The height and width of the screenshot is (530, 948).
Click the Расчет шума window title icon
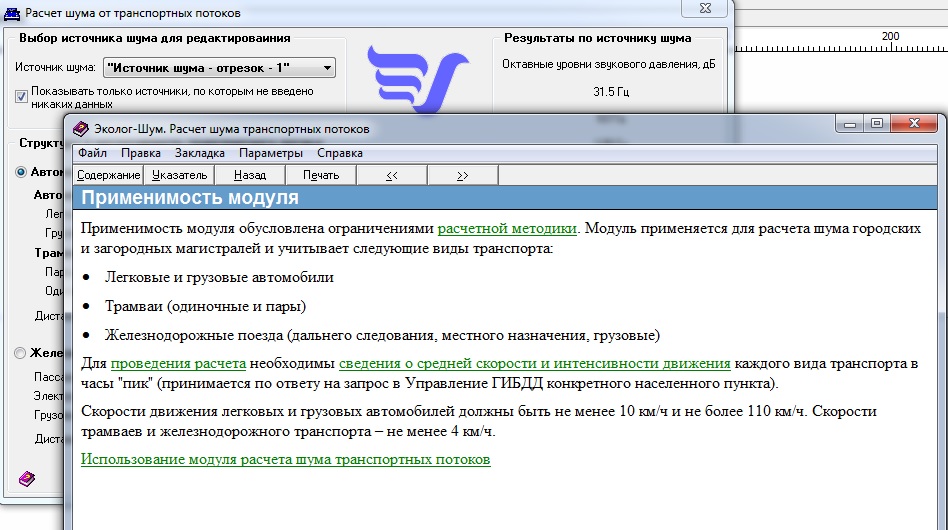(x=10, y=11)
